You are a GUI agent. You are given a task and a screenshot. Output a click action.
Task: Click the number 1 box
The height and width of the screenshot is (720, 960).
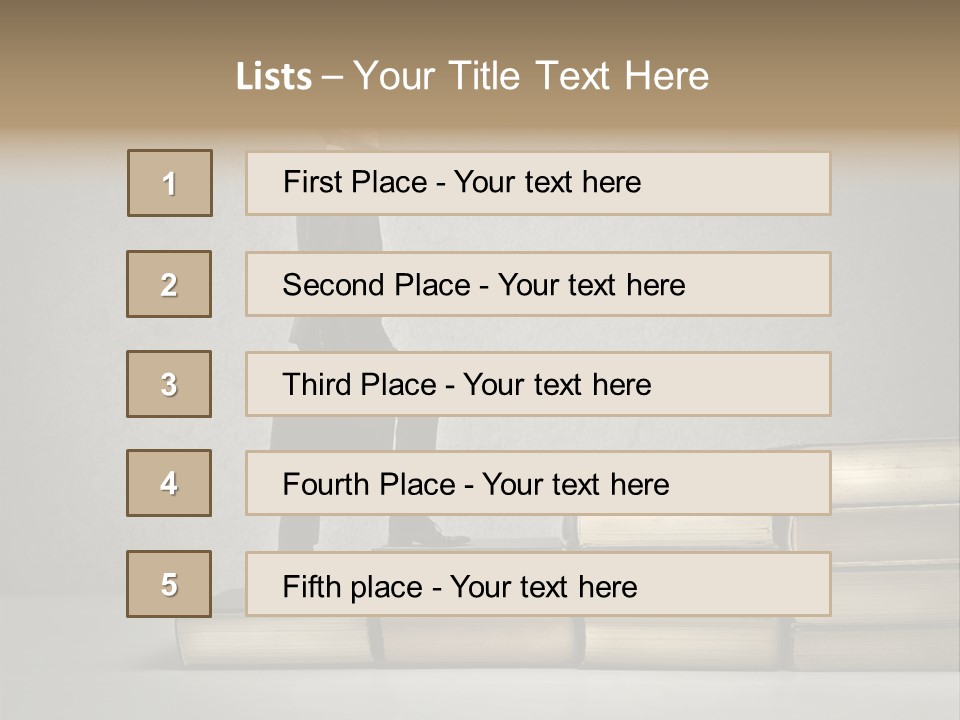tap(170, 183)
